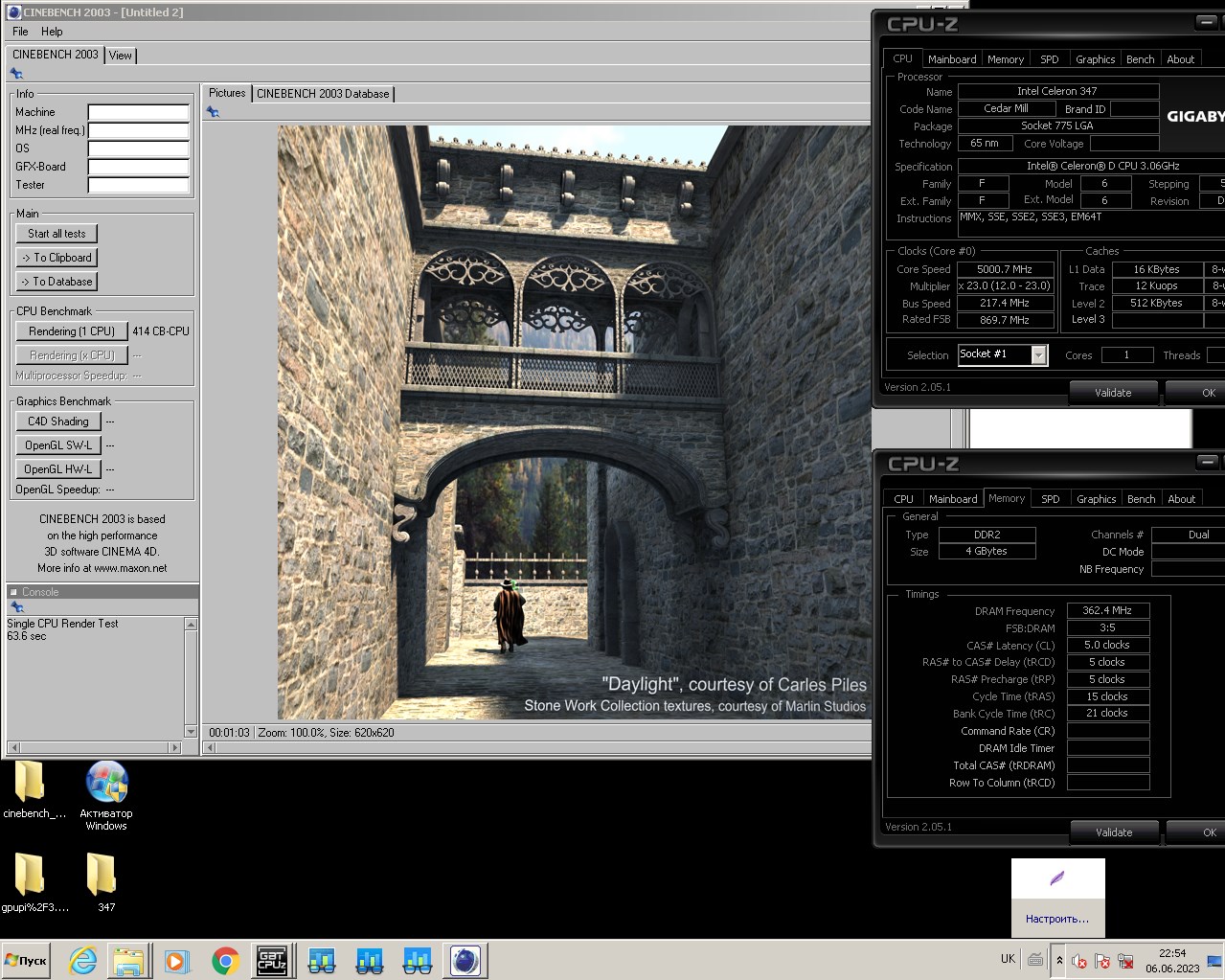Image resolution: width=1225 pixels, height=980 pixels.
Task: Open the SPD tab in lower CPU-Z window
Action: coord(1051,499)
